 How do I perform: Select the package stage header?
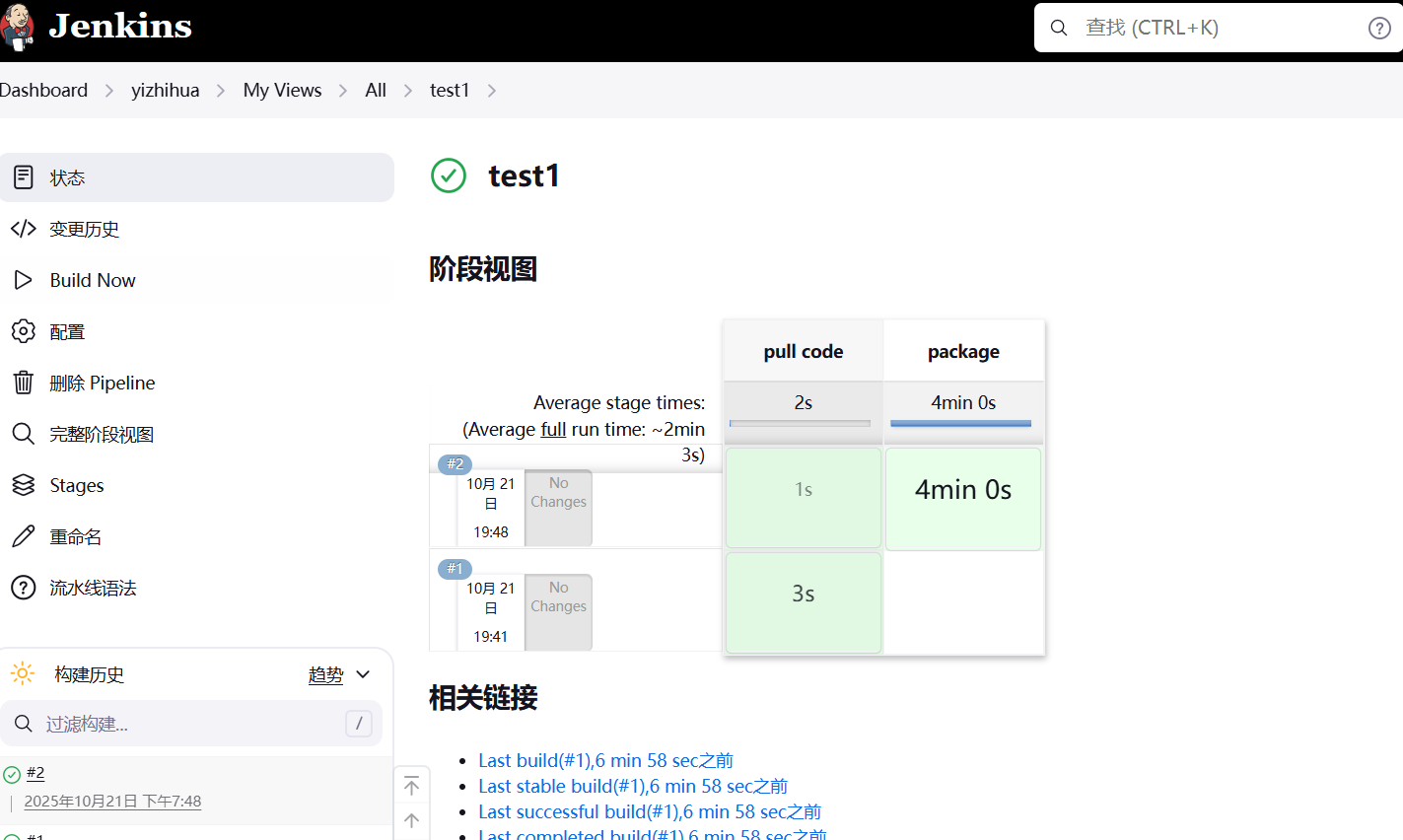(963, 351)
